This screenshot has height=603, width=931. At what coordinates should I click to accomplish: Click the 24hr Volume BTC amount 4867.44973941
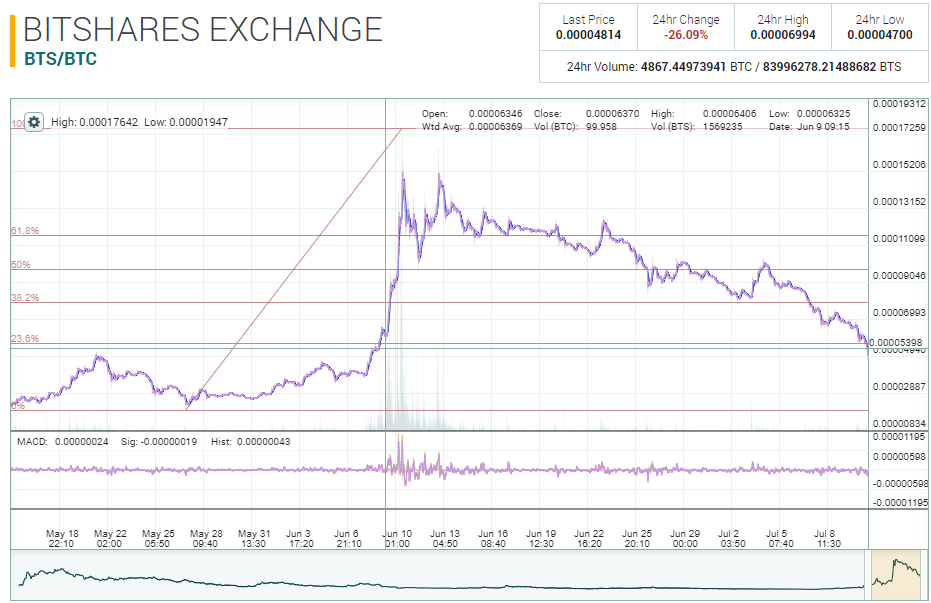(683, 67)
